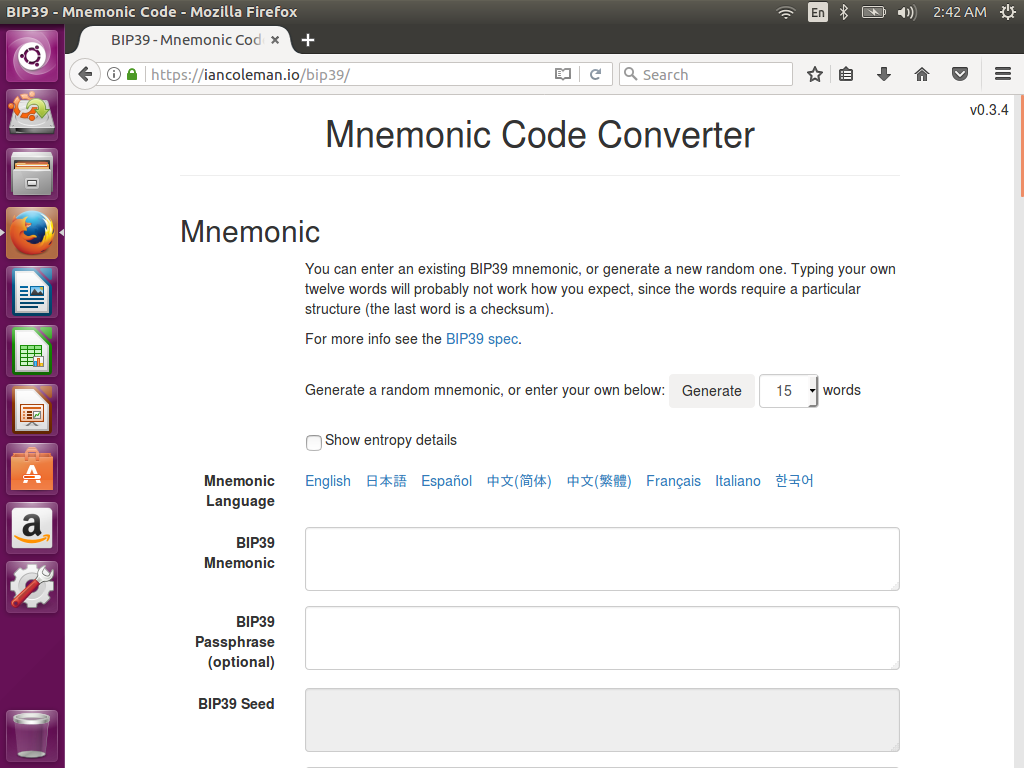Click inside the BIP39 Passphrase field
This screenshot has width=1024, height=768.
pyautogui.click(x=600, y=638)
